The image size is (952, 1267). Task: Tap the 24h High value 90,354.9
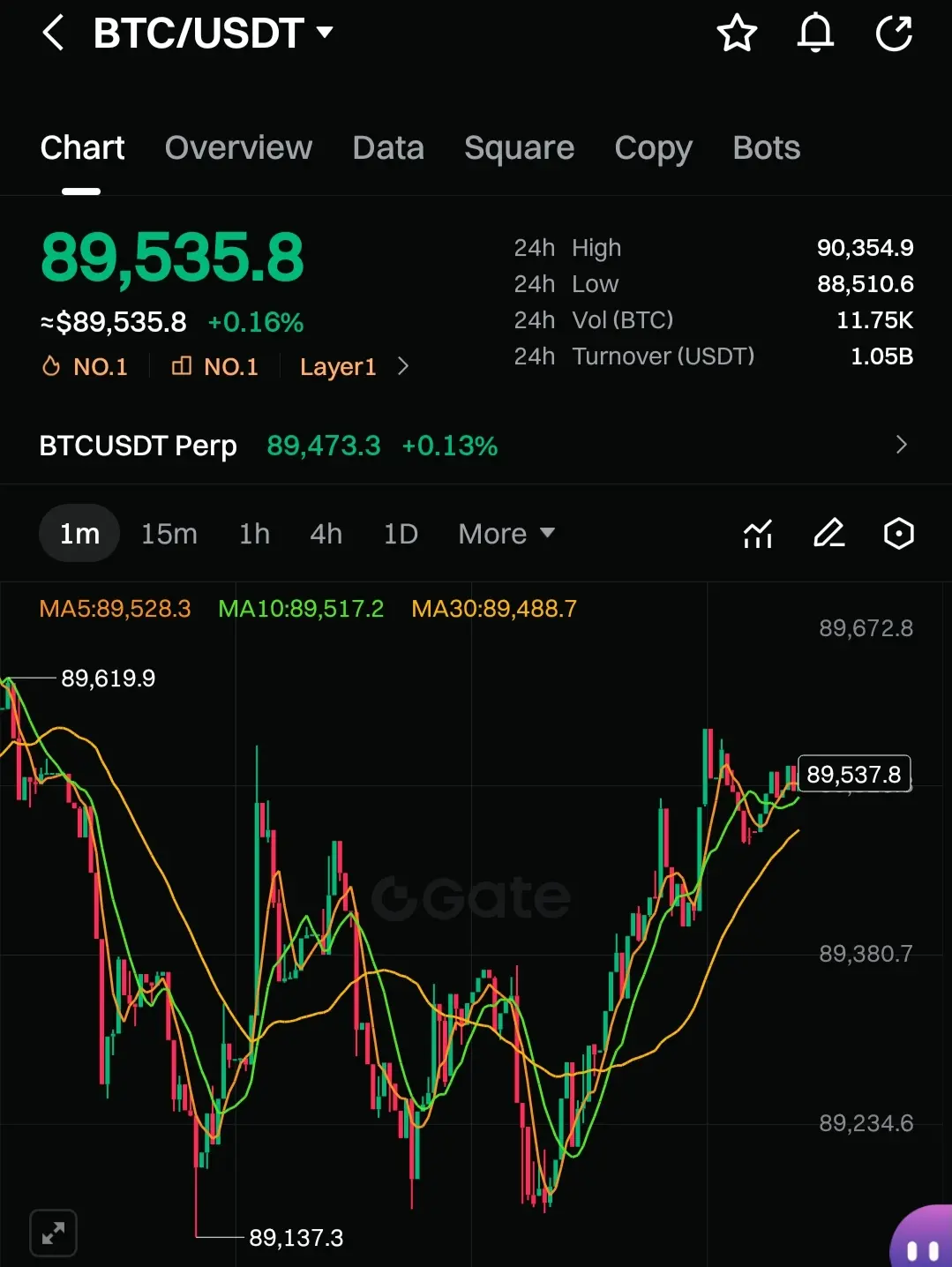point(865,248)
